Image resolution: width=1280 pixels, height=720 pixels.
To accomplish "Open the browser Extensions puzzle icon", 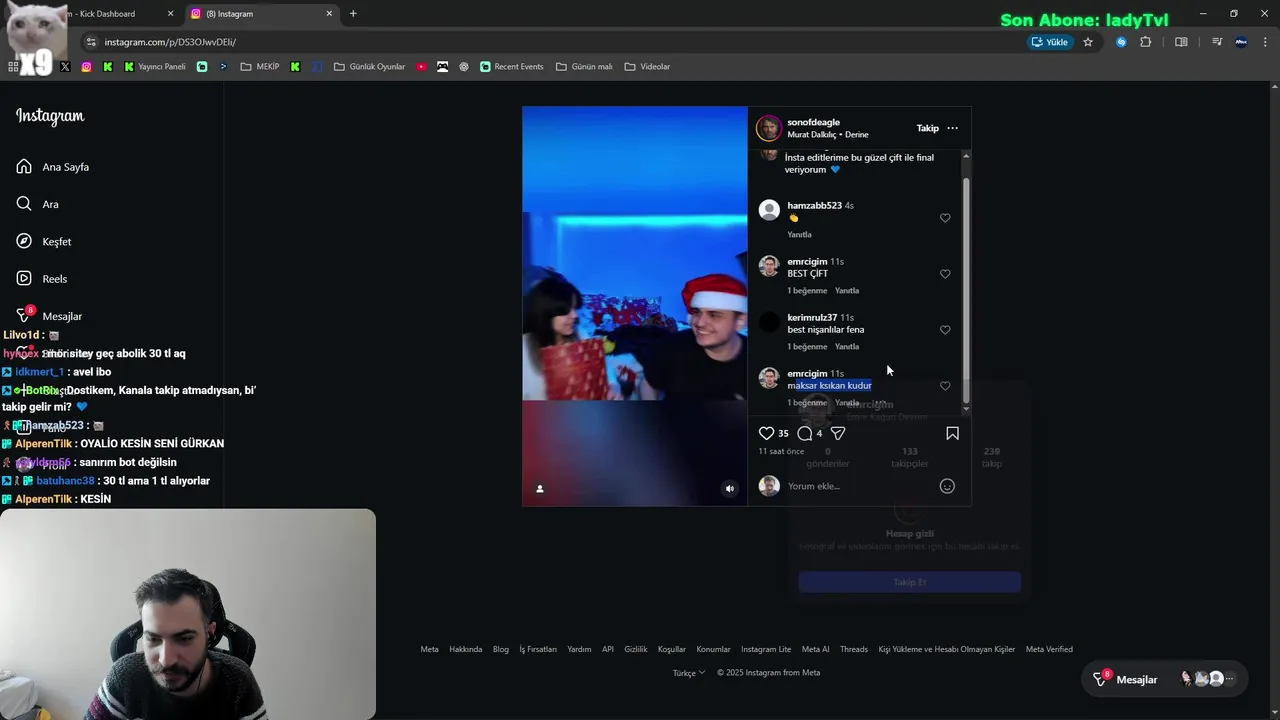I will pyautogui.click(x=1145, y=42).
